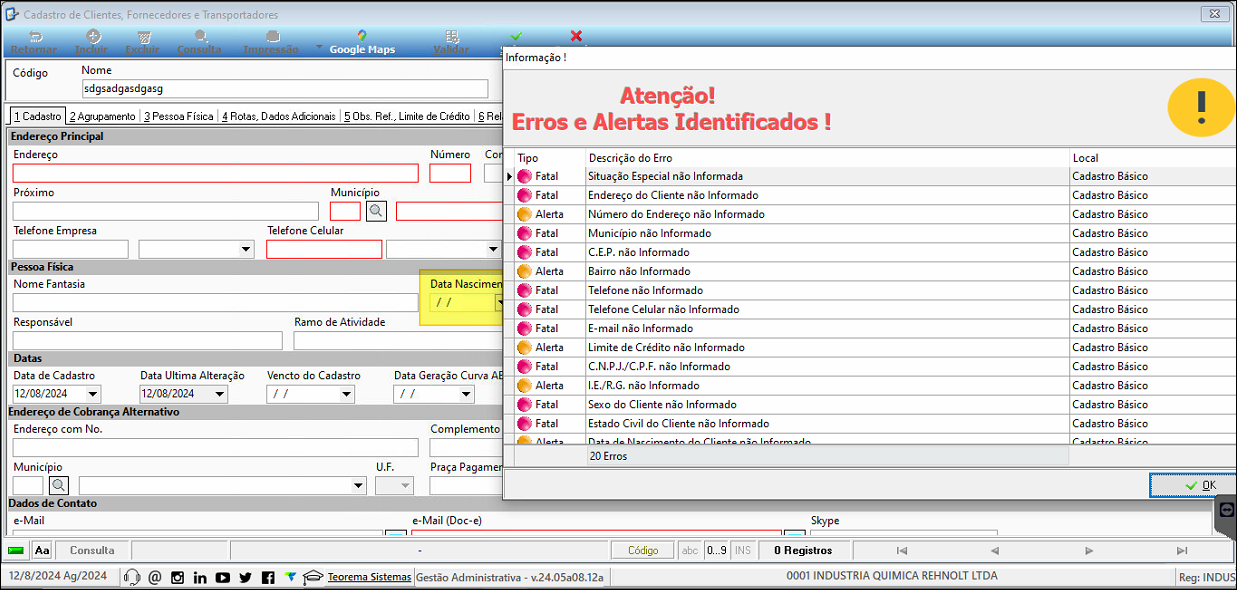Toggle the abc input mode indicator
The height and width of the screenshot is (590, 1237).
(690, 550)
